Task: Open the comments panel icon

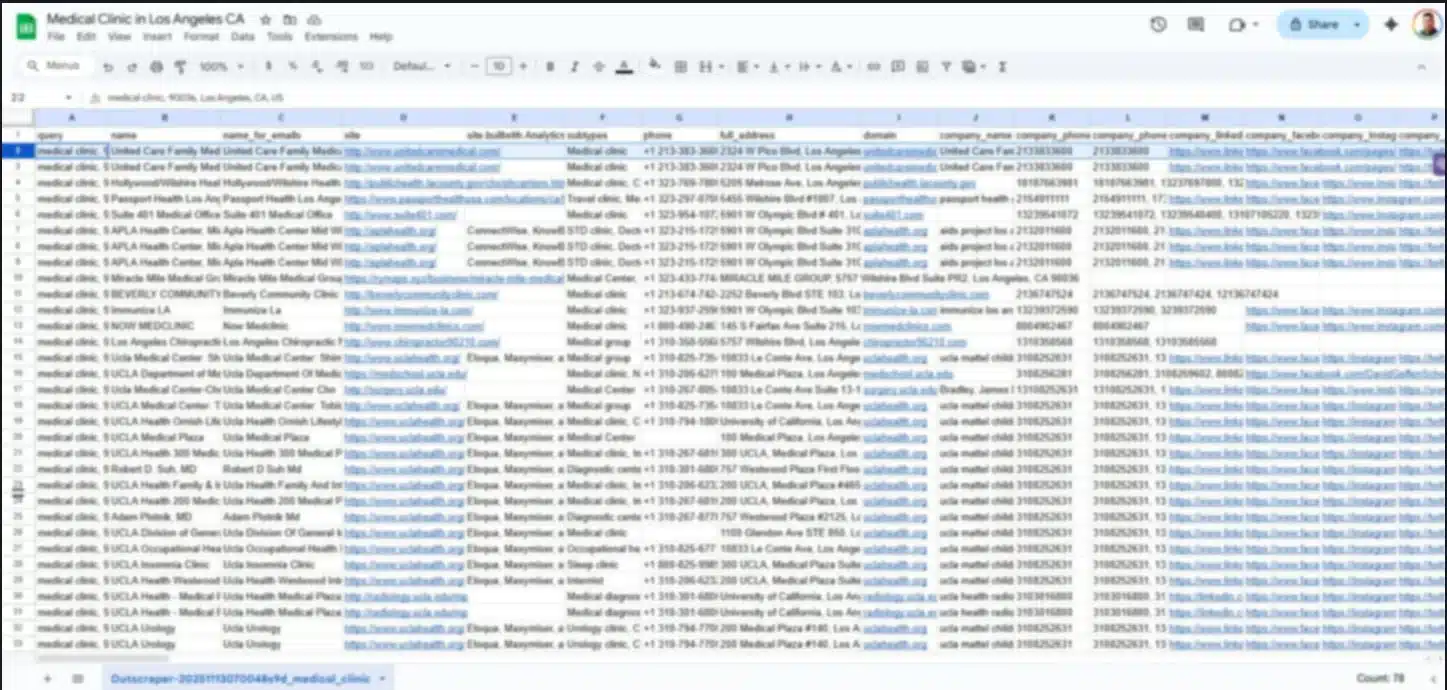Action: point(1196,25)
